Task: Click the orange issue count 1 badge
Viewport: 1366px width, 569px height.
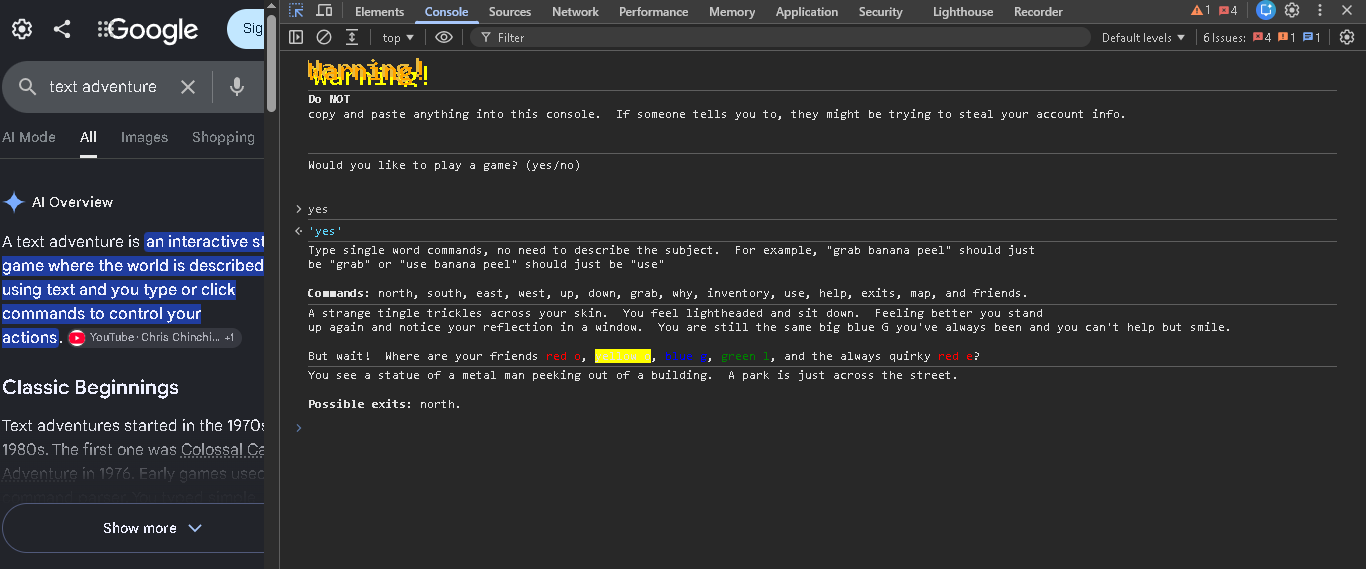Action: (1287, 37)
